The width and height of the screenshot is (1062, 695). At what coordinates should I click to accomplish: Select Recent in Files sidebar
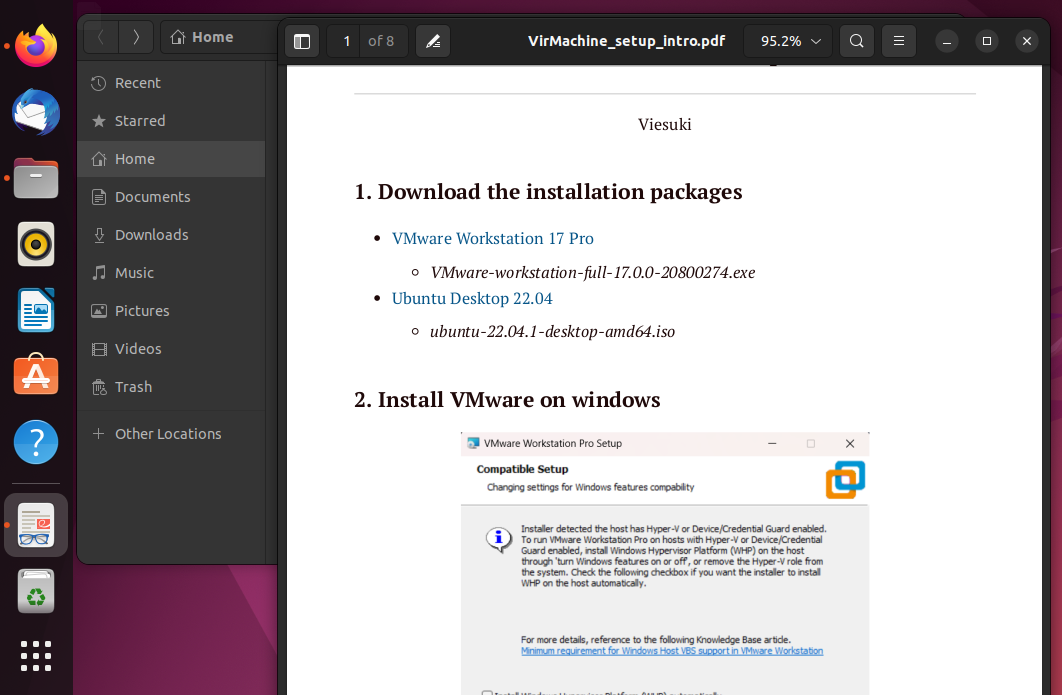(x=171, y=83)
